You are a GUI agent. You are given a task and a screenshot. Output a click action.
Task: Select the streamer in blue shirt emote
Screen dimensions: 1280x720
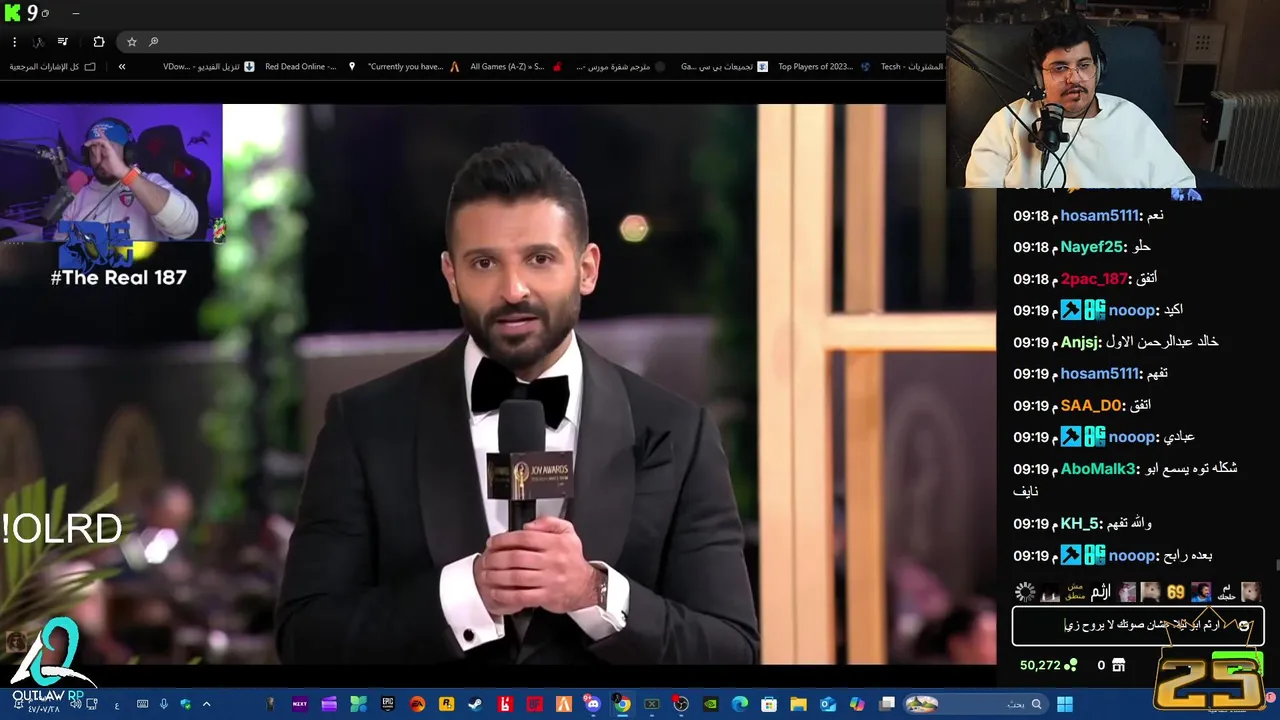tap(1201, 592)
